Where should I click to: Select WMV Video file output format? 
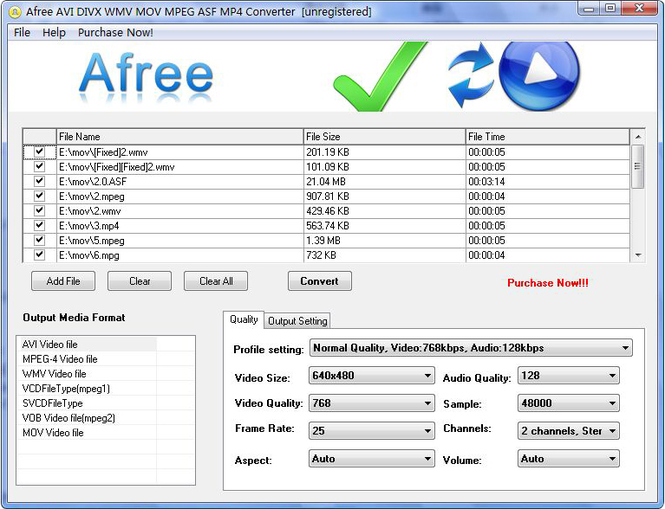point(87,374)
